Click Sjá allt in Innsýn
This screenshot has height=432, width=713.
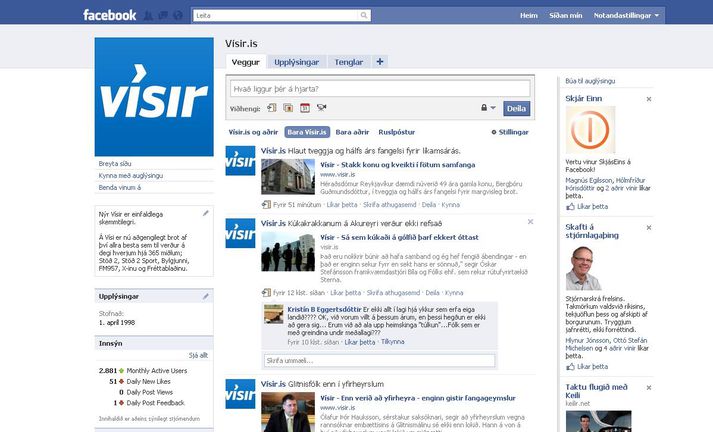(198, 355)
